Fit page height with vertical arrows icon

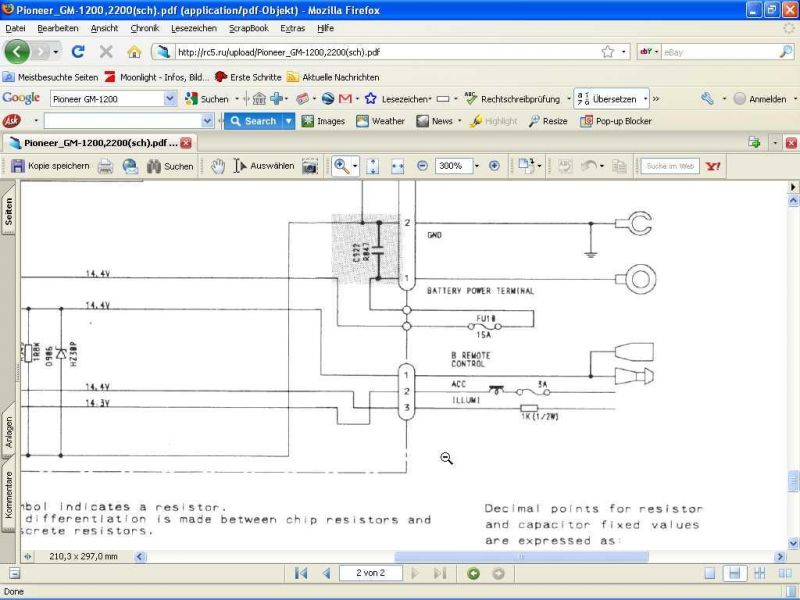[373, 166]
